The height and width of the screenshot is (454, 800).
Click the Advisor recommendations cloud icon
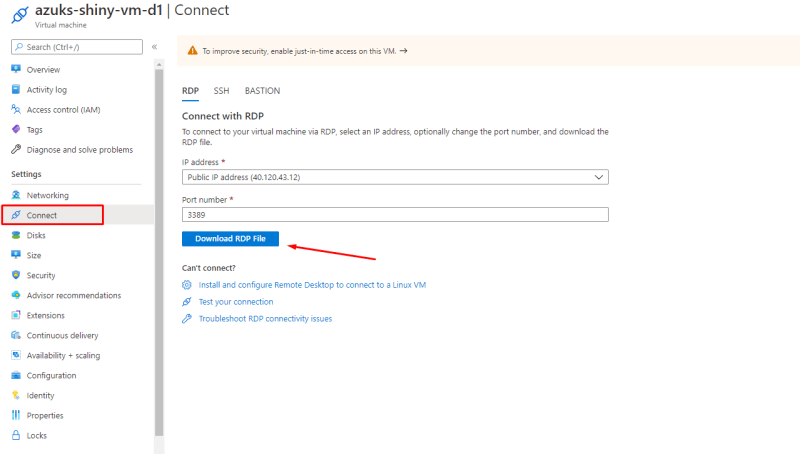(16, 295)
